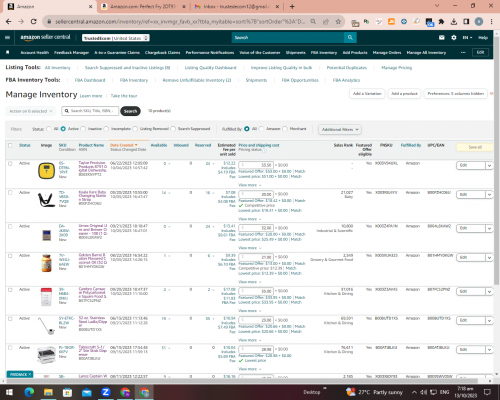Screen dimensions: 500x400
Task: Click the Amazon Seller Central logo
Action: (45, 37)
